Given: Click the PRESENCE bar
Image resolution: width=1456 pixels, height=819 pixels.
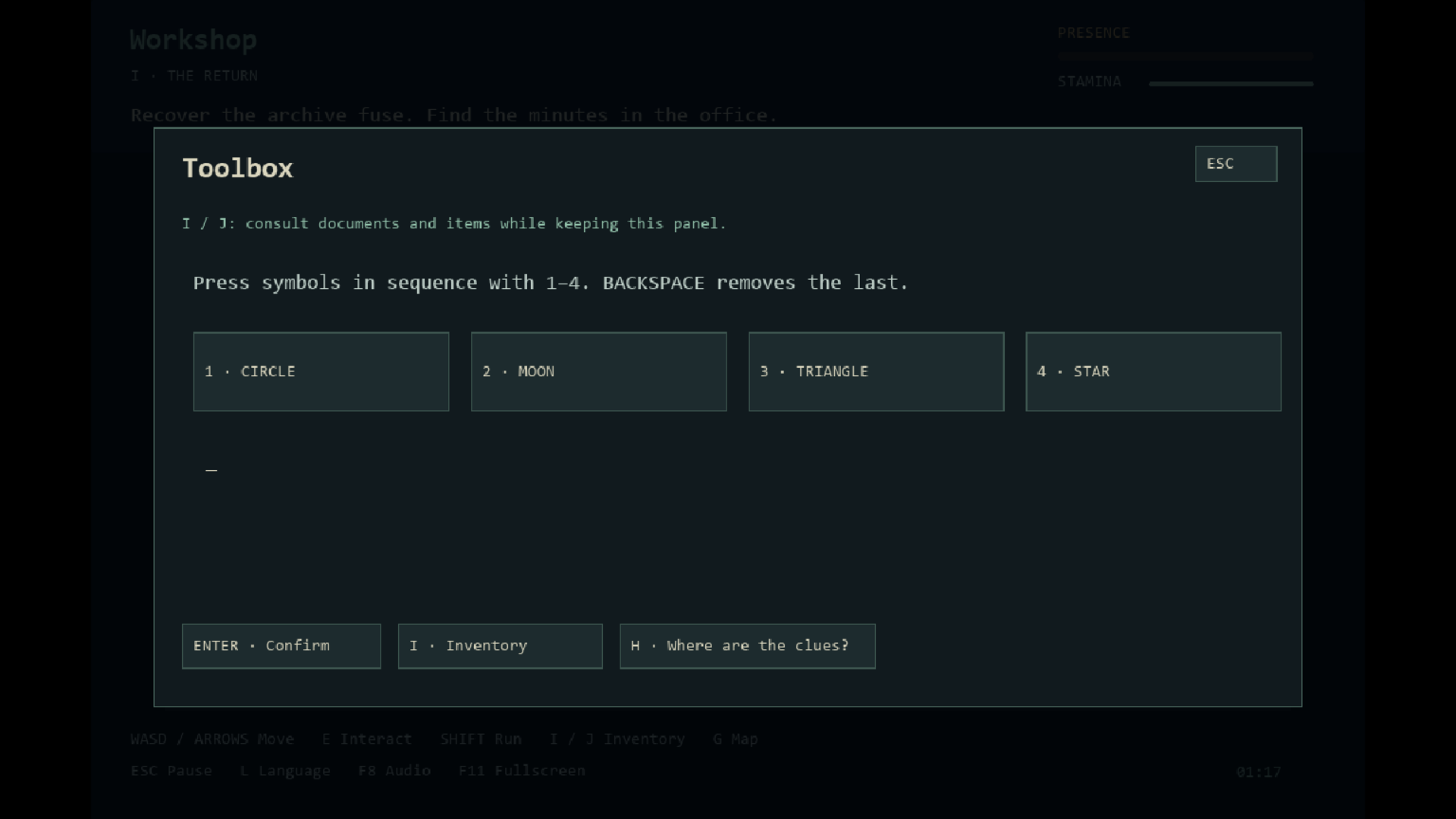Looking at the screenshot, I should pos(1185,57).
